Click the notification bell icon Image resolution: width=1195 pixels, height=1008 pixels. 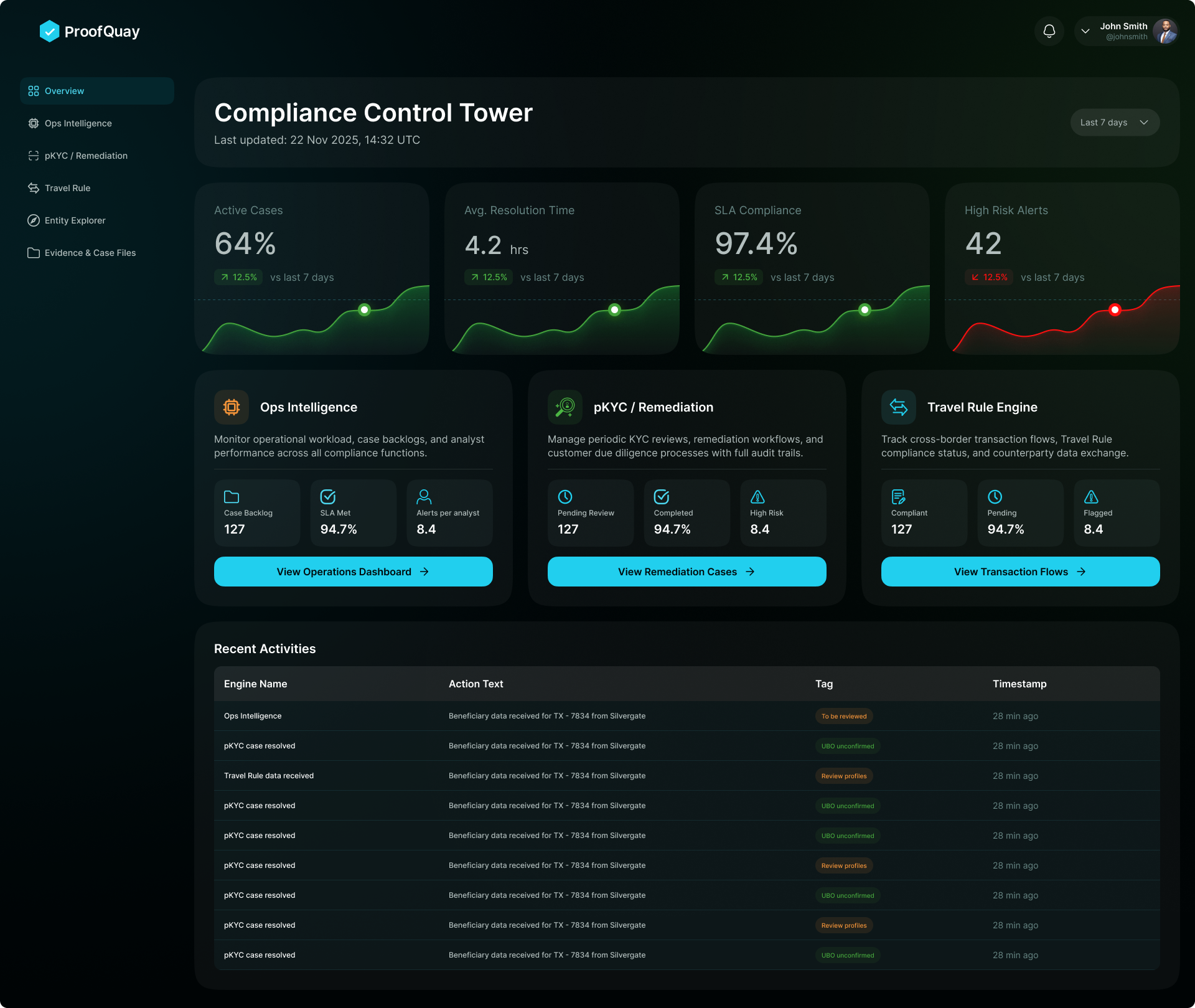tap(1049, 31)
